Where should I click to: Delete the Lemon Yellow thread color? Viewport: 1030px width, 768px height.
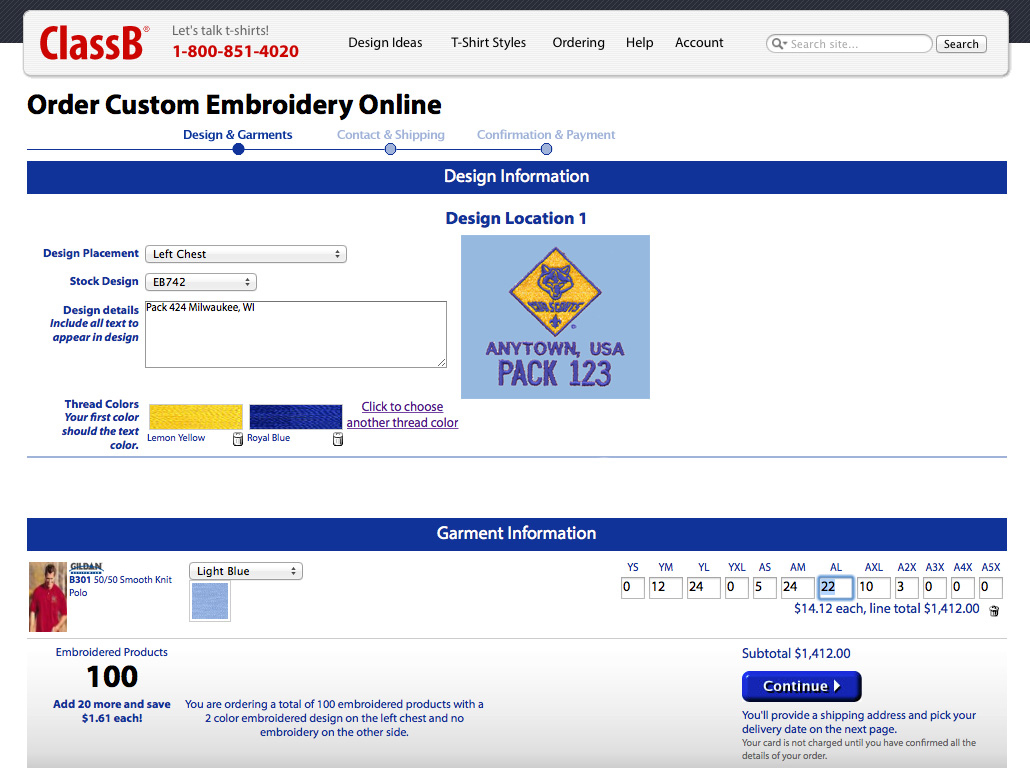pos(237,439)
